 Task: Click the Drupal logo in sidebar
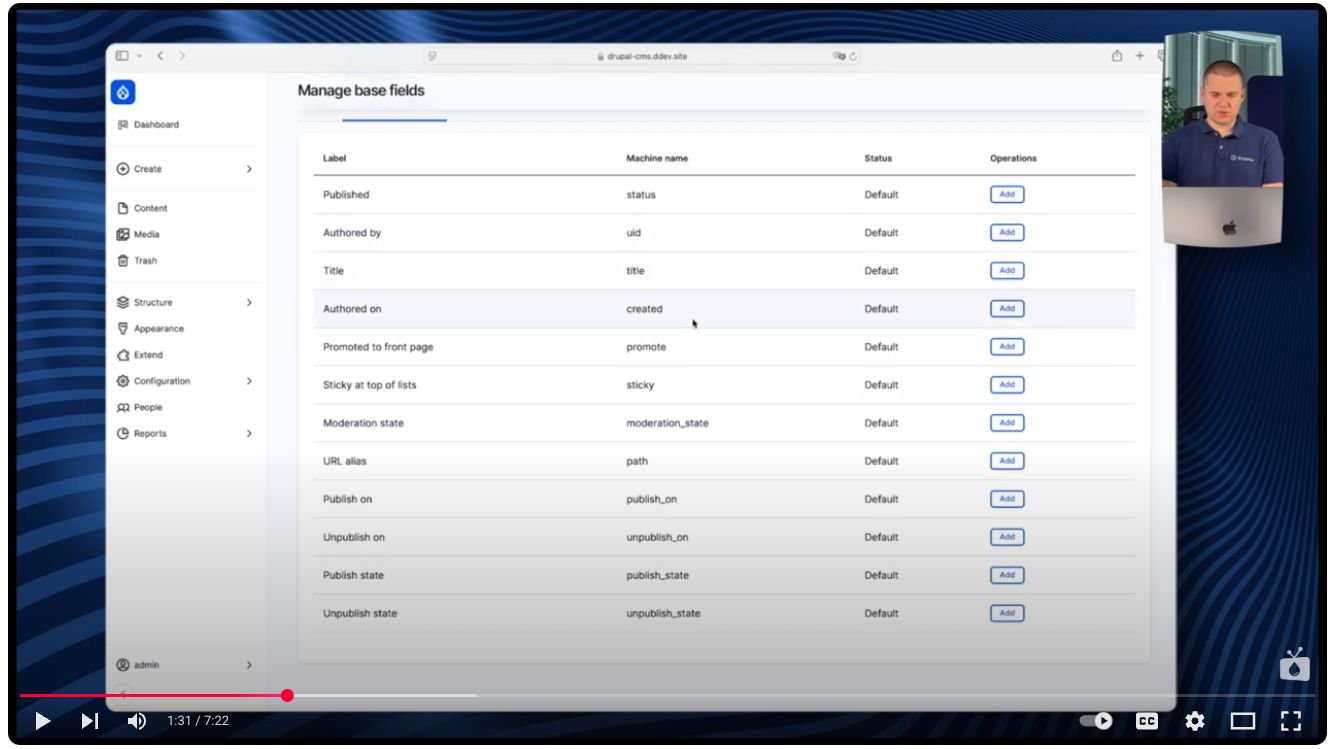tap(123, 92)
